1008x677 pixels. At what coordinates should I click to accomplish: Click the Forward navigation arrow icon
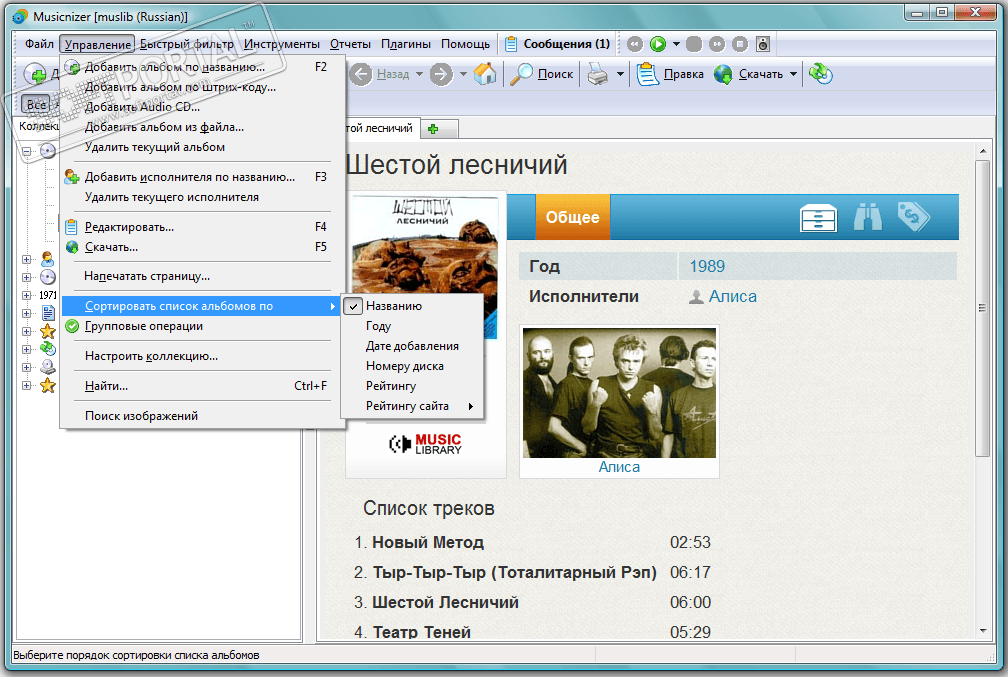[x=441, y=74]
